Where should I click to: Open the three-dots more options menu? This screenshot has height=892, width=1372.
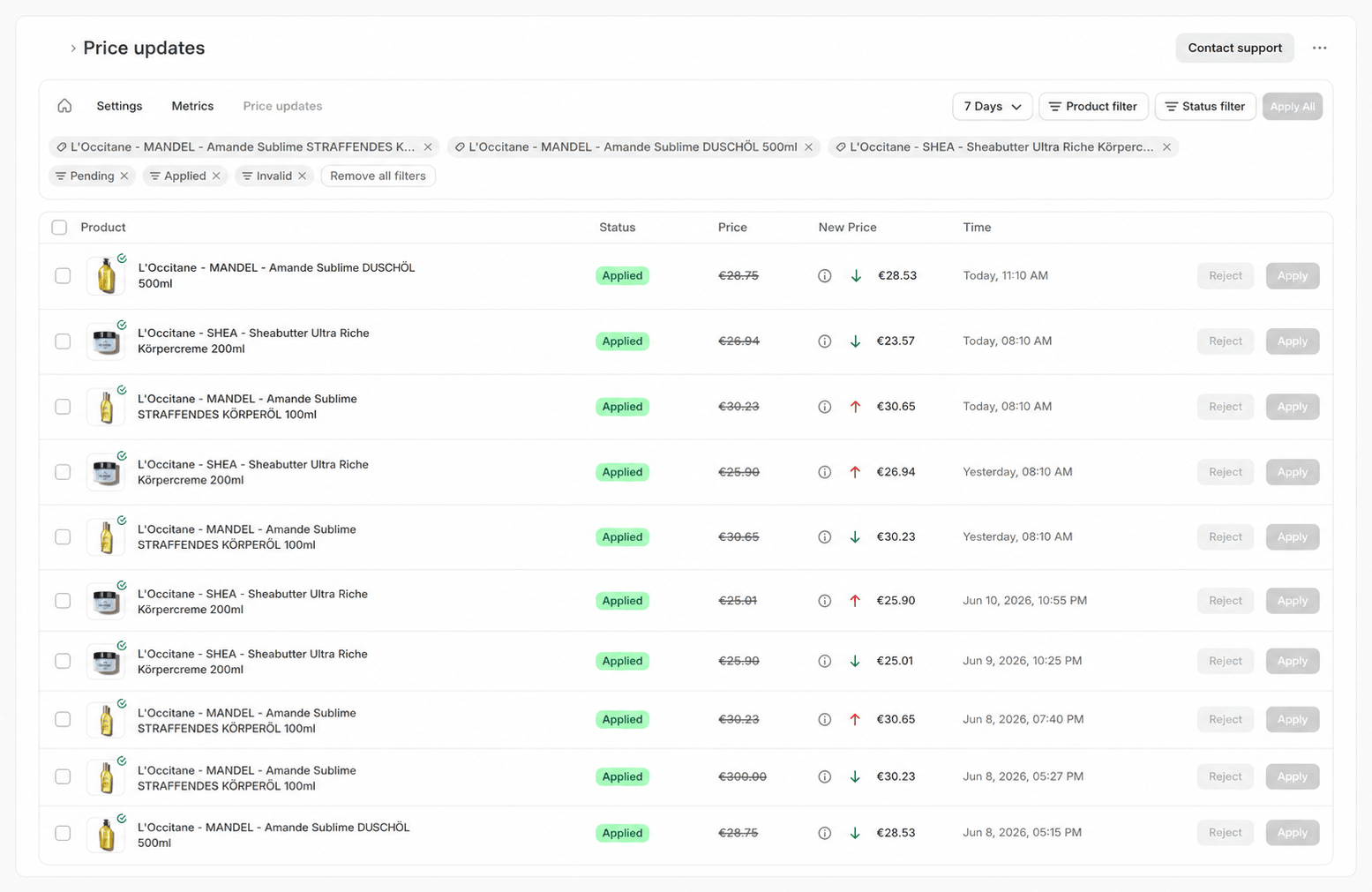pos(1319,48)
